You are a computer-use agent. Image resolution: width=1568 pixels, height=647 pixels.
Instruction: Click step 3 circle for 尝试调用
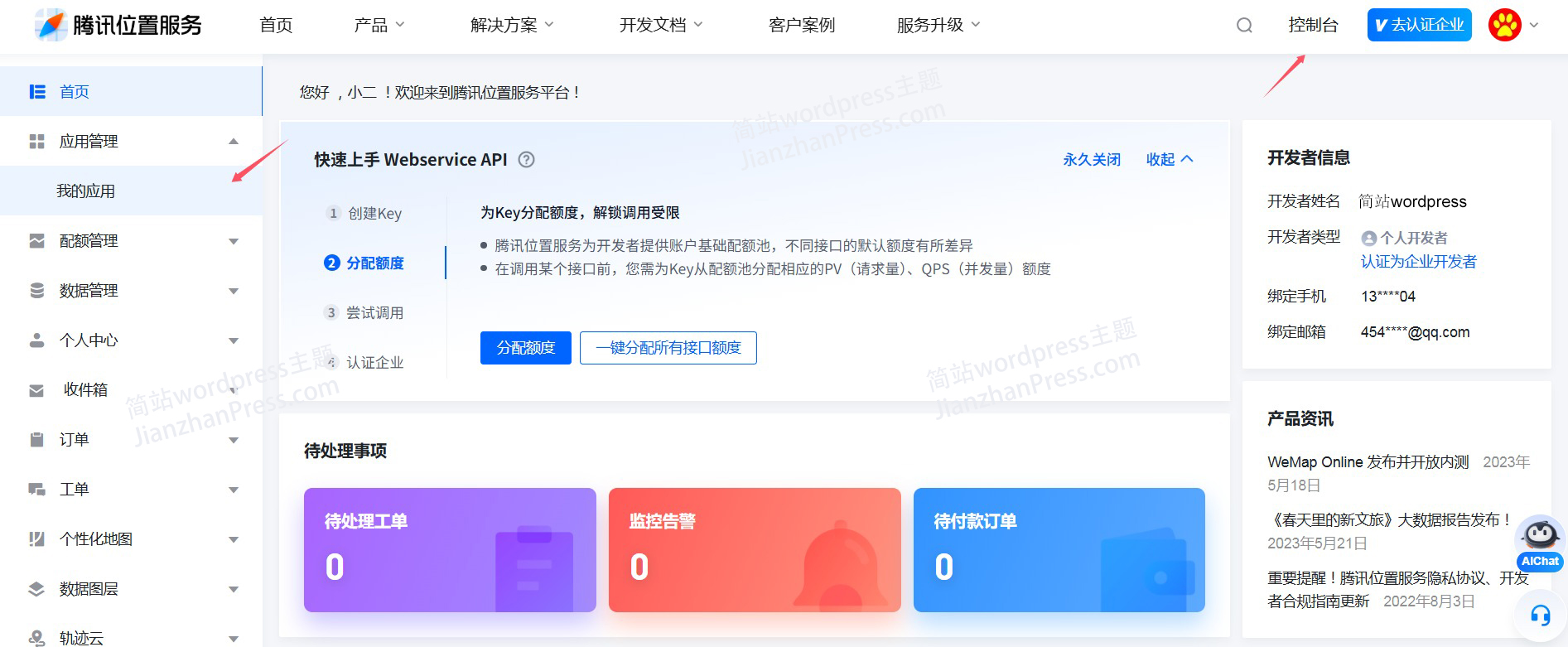331,312
